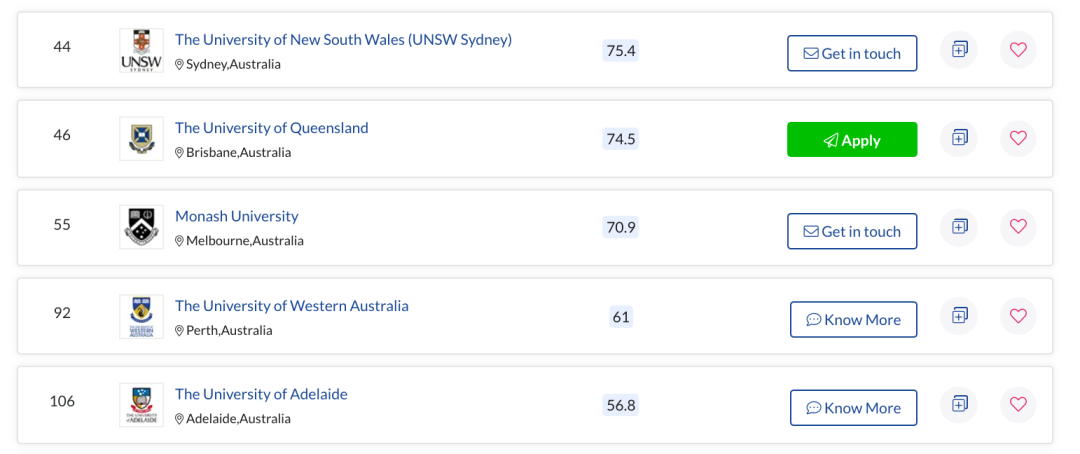This screenshot has width=1080, height=454.
Task: Add Monash University to compare list
Action: point(959,227)
